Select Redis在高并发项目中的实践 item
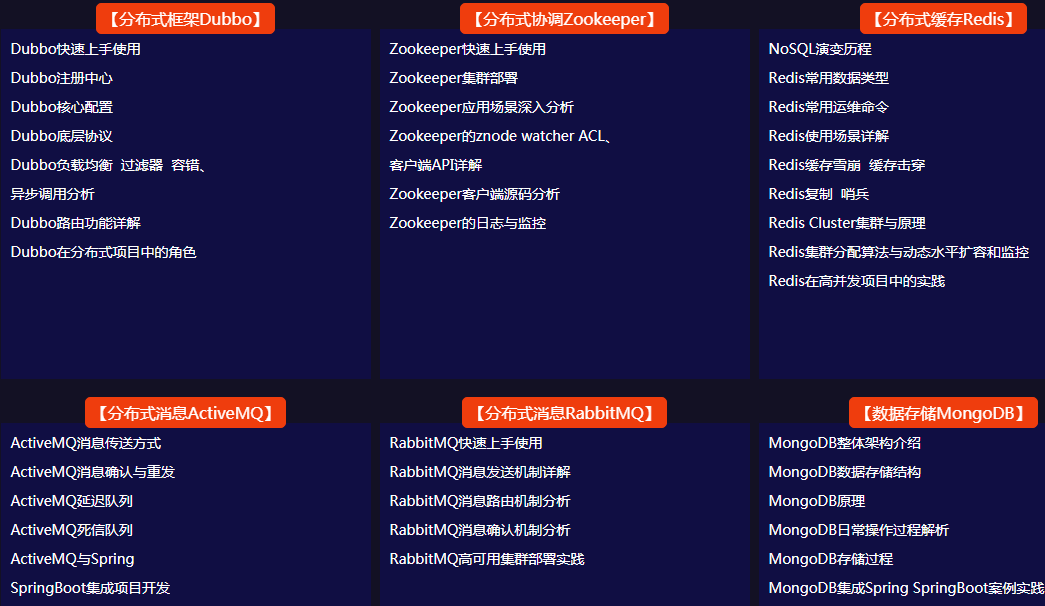Viewport: 1045px width, 606px height. pos(856,281)
